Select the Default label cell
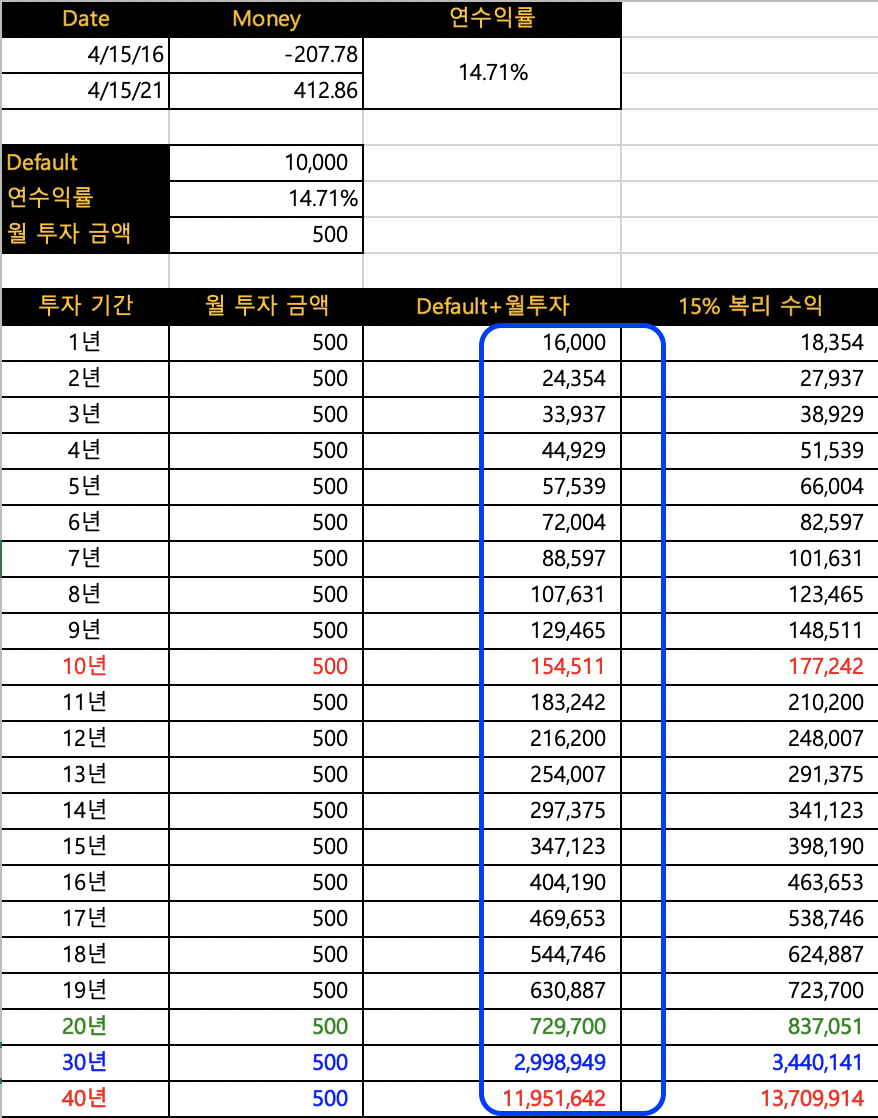This screenshot has height=1118, width=878. coord(86,163)
